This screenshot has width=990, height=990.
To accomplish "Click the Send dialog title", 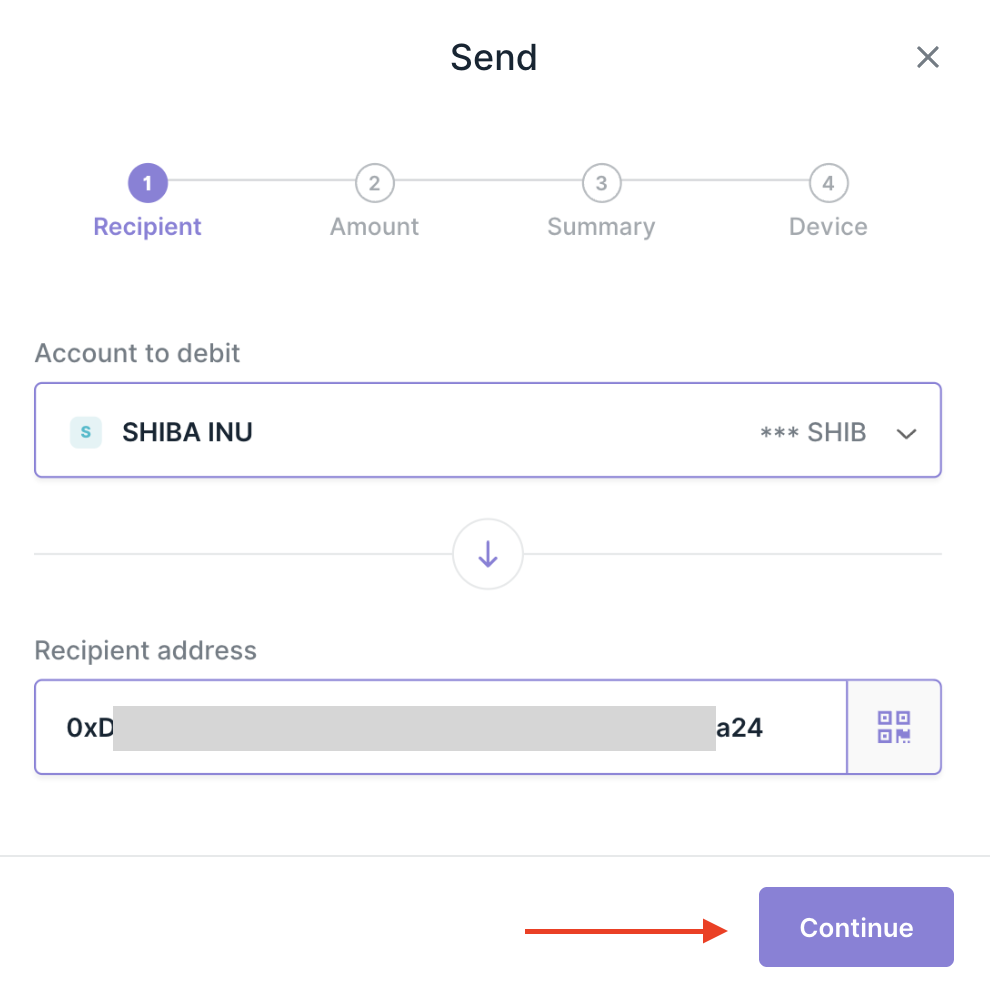I will pos(494,57).
